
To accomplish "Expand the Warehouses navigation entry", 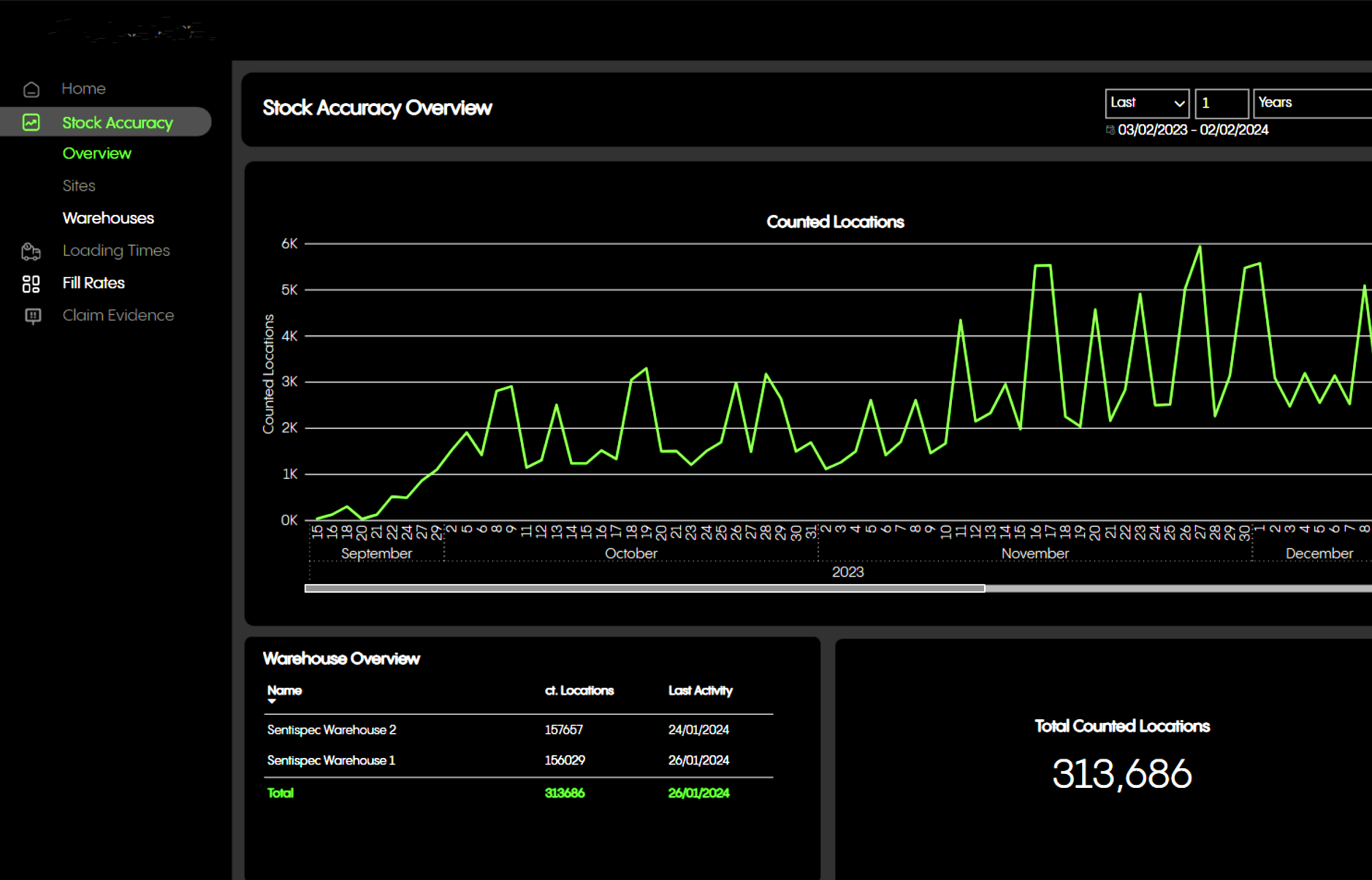I will (107, 218).
